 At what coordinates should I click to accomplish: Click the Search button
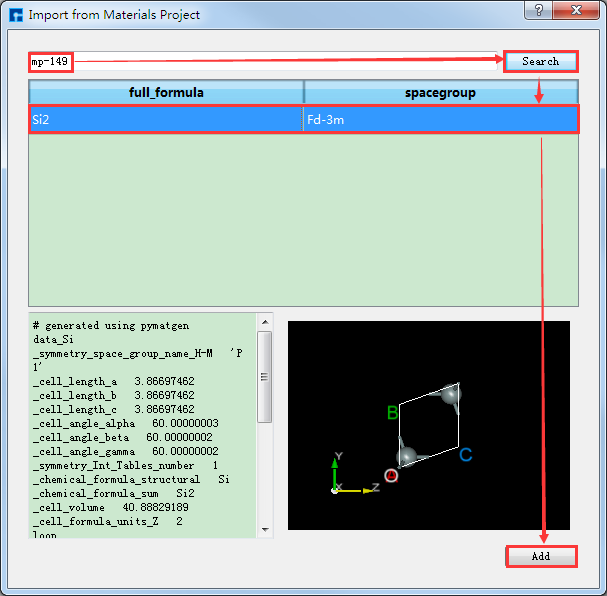540,61
